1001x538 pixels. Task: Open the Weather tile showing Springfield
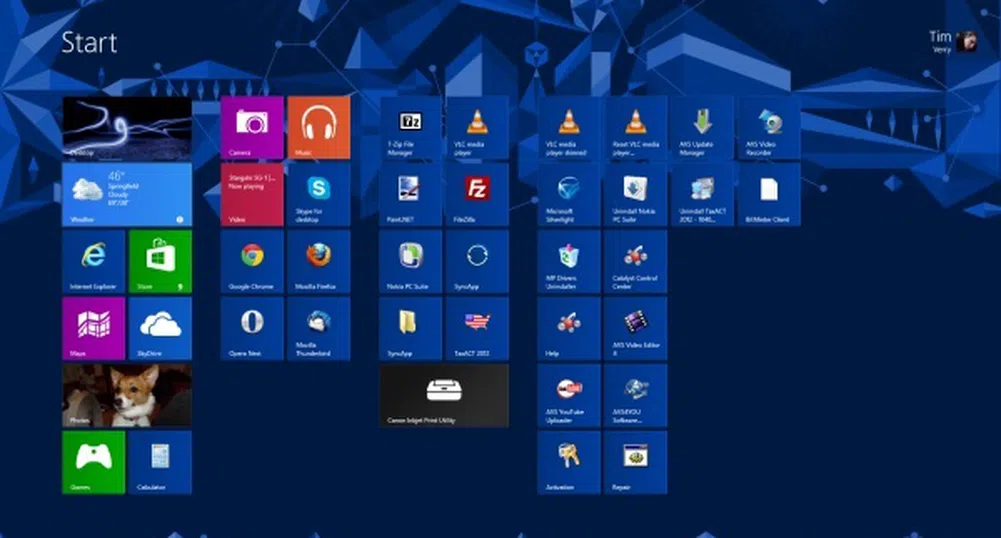coord(127,195)
